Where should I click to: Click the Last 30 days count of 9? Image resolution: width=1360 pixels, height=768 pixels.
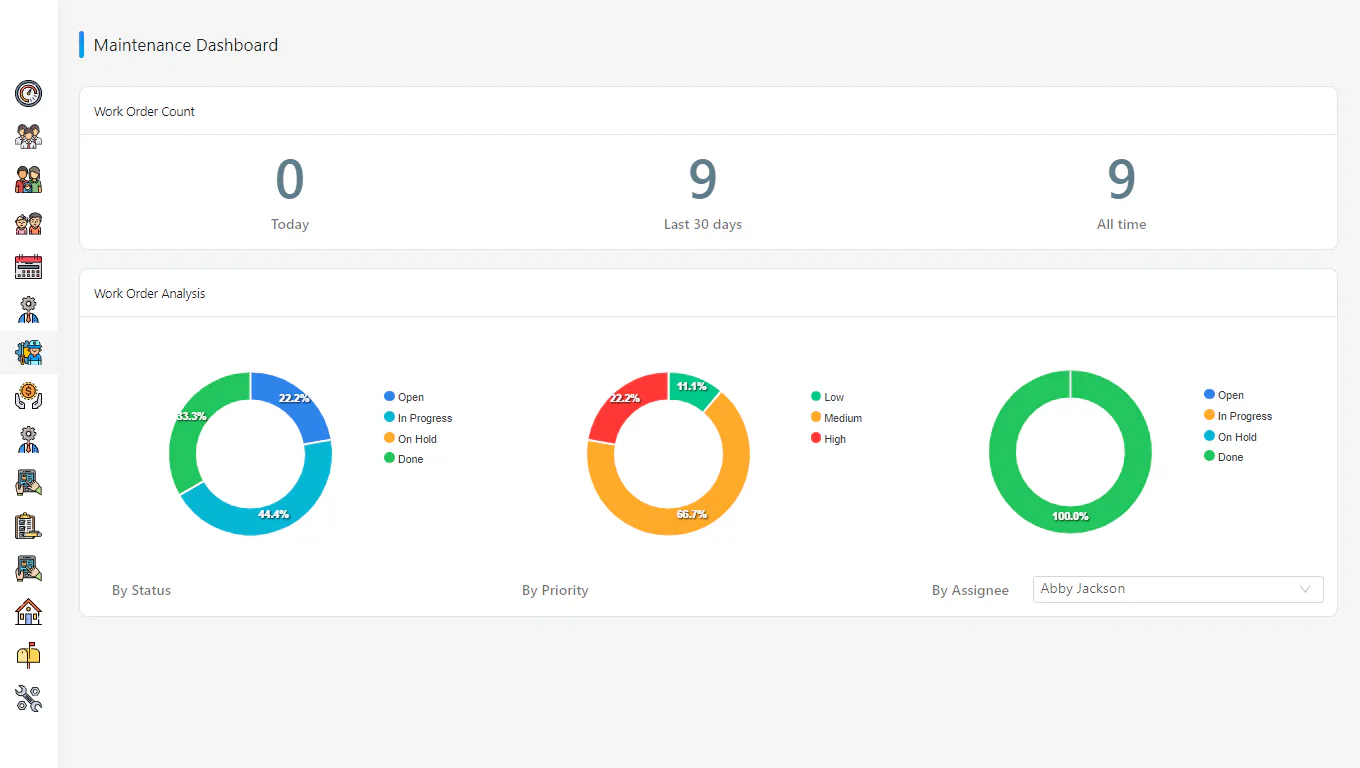[x=703, y=180]
